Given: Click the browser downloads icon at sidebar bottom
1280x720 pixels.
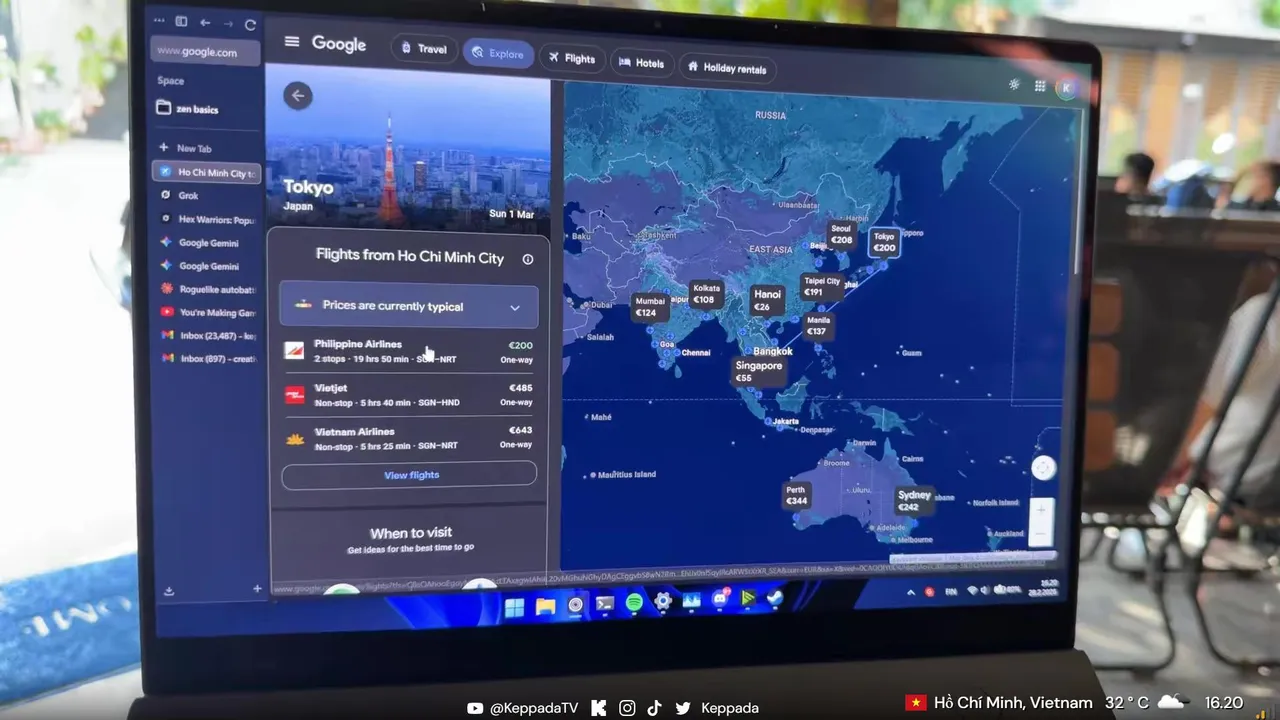Looking at the screenshot, I should click(169, 591).
